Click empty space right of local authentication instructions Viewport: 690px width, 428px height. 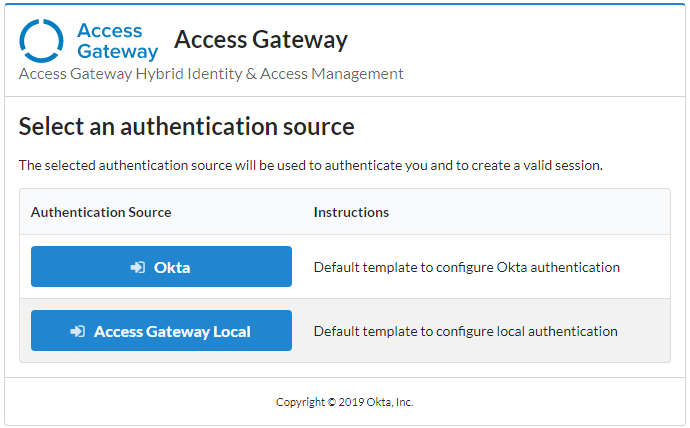click(x=645, y=331)
